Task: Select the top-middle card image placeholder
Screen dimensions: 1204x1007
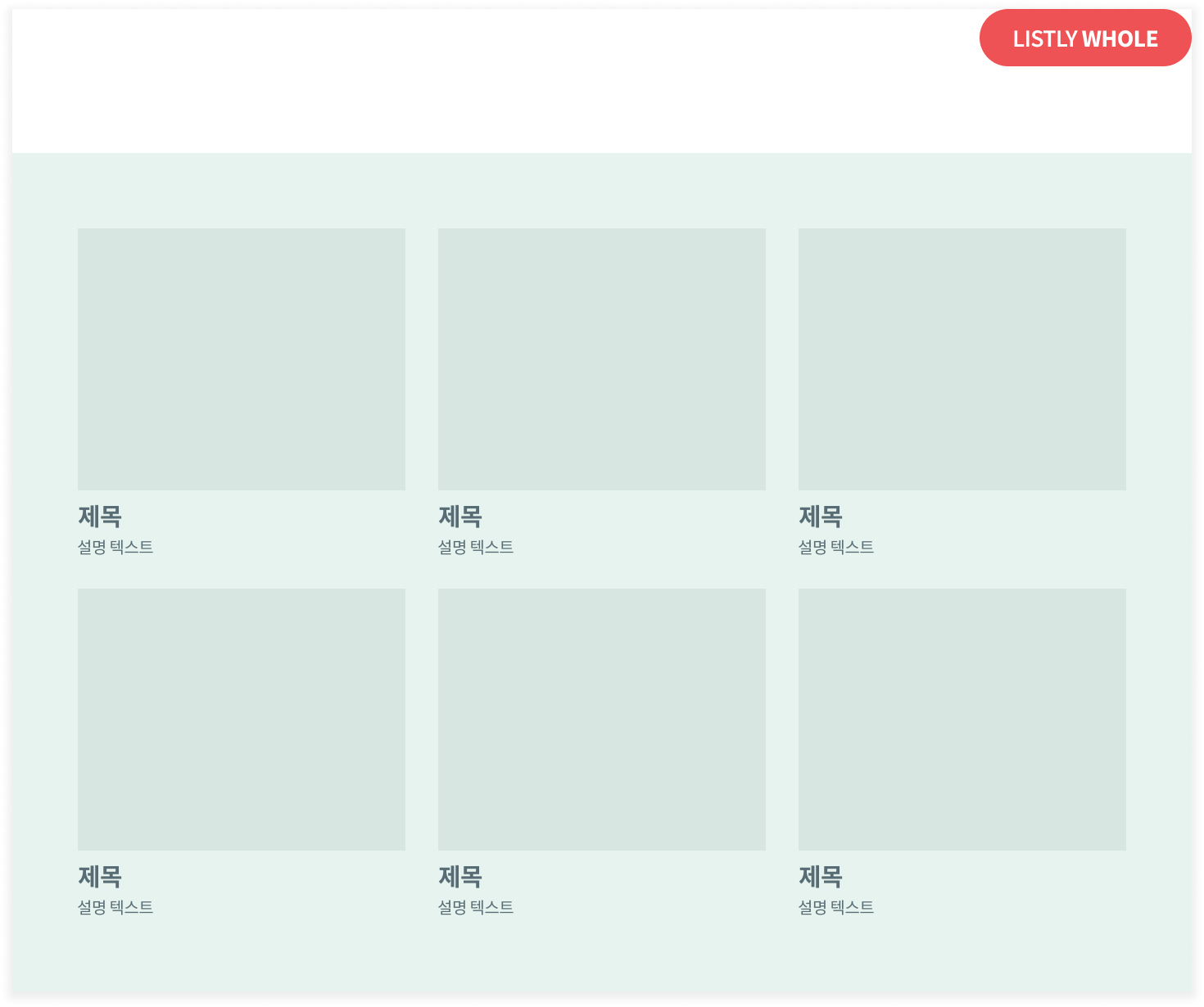Action: pyautogui.click(x=602, y=359)
